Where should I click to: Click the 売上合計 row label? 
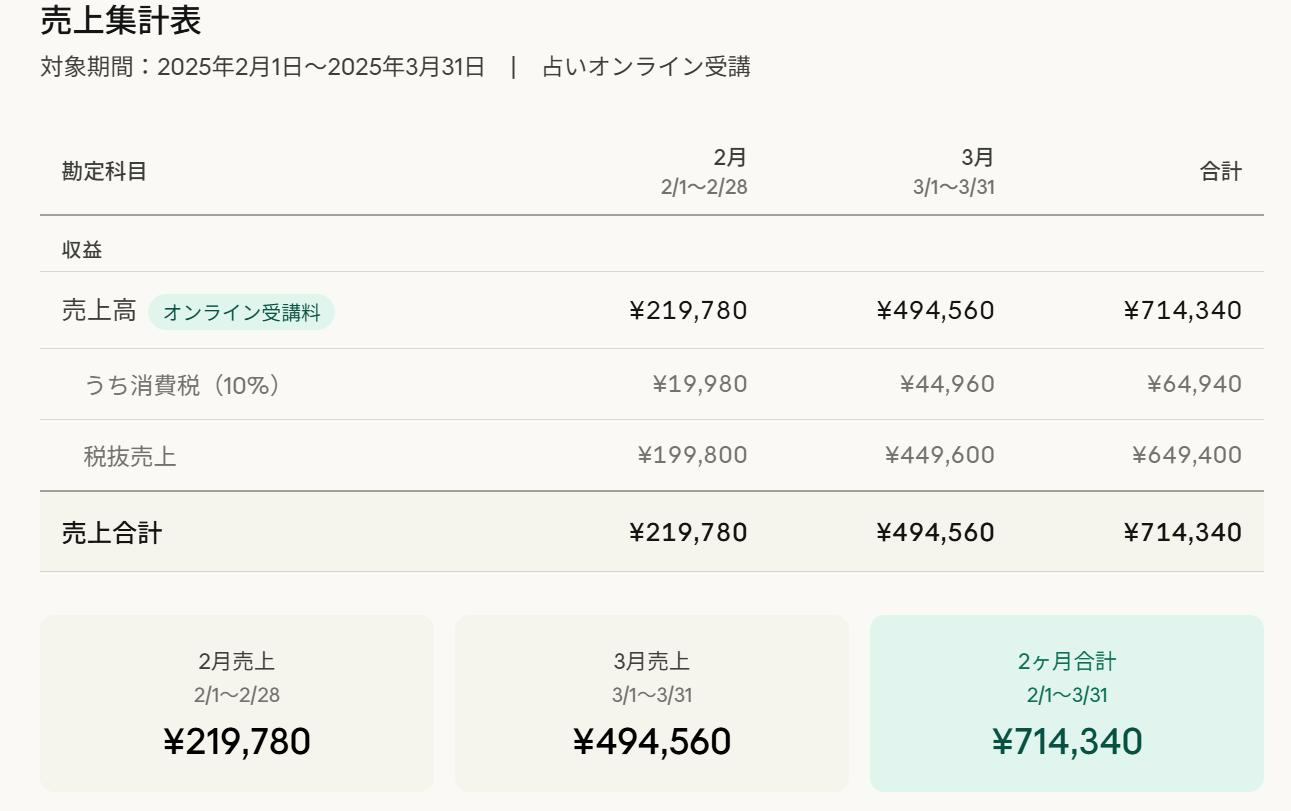pos(112,533)
